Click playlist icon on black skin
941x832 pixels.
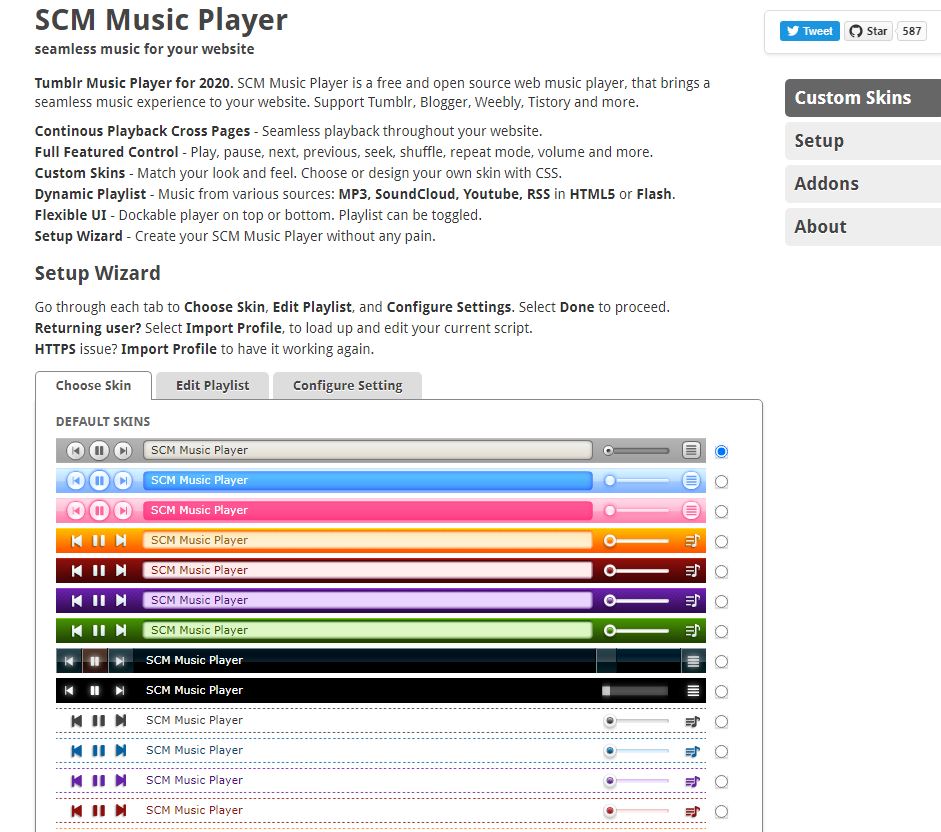click(x=693, y=690)
